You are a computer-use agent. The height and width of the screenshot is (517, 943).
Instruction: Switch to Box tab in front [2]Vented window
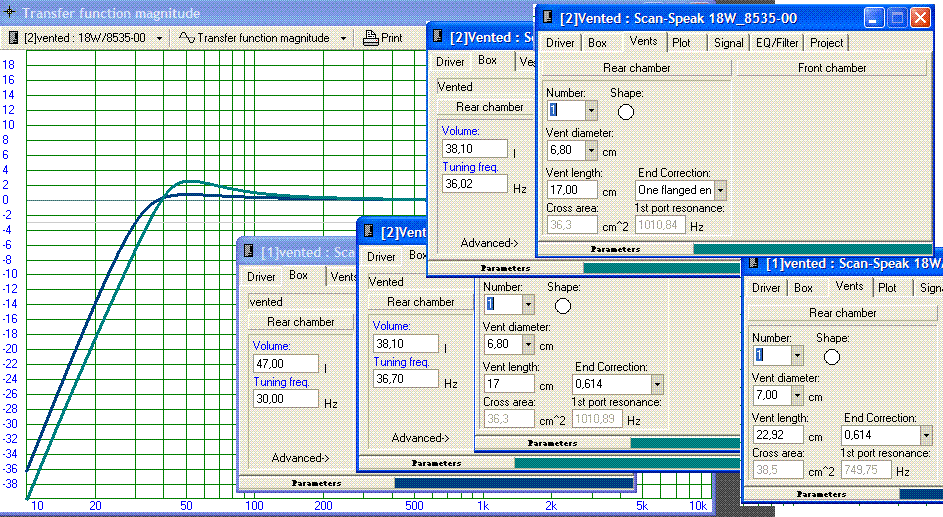[597, 43]
